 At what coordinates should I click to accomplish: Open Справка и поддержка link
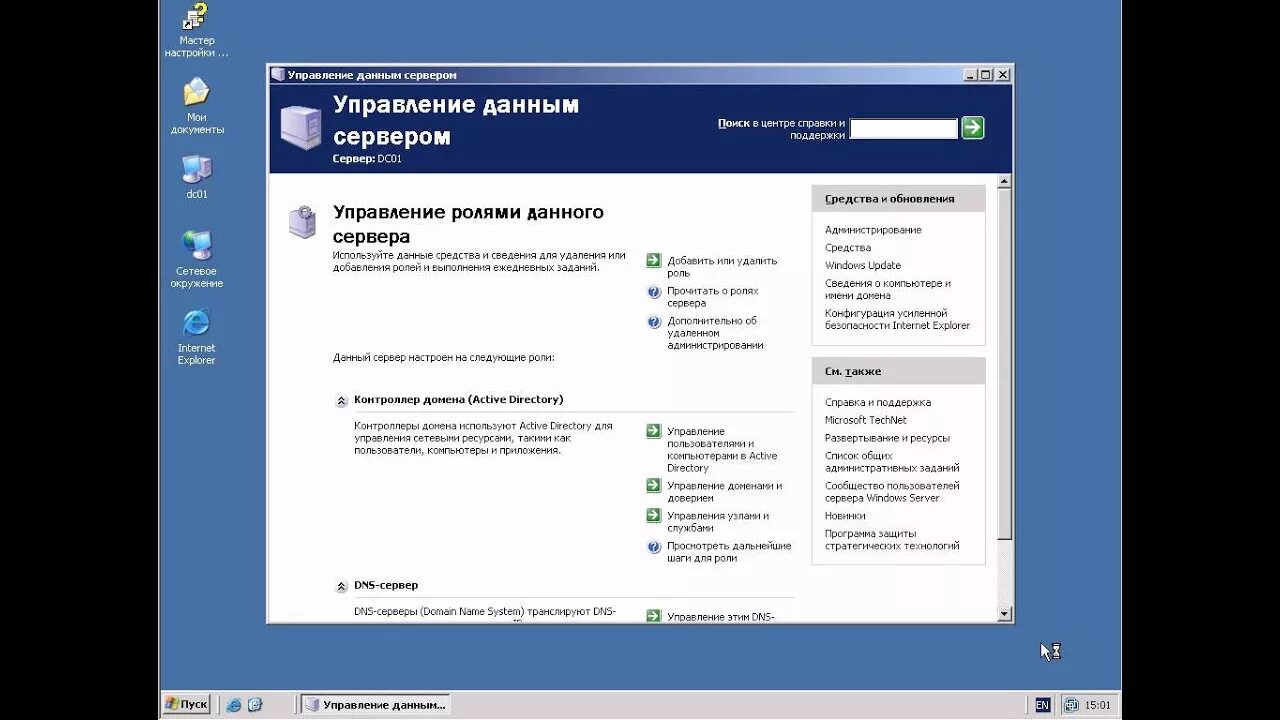pos(878,403)
